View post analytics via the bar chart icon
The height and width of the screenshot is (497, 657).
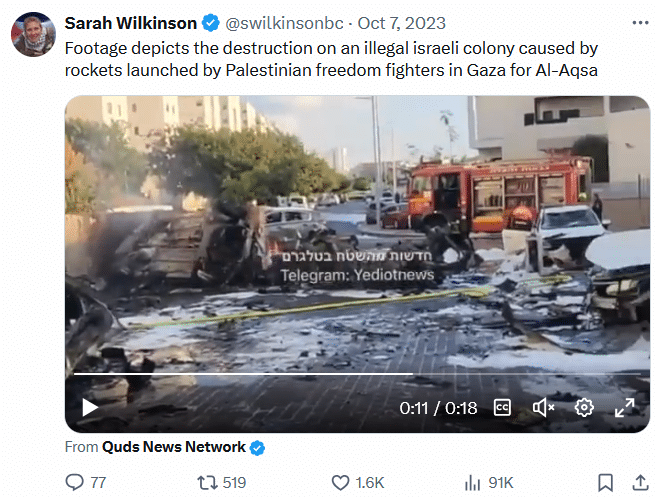472,483
